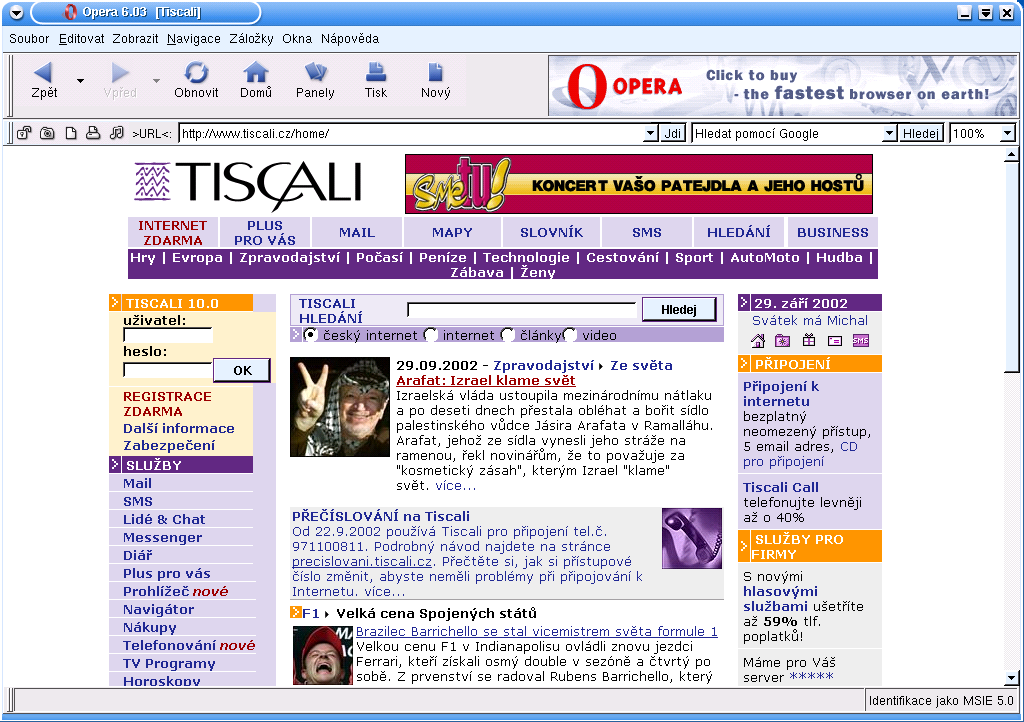The image size is (1024, 722).
Task: Click the camera icon in address bar
Action: pyautogui.click(x=47, y=133)
